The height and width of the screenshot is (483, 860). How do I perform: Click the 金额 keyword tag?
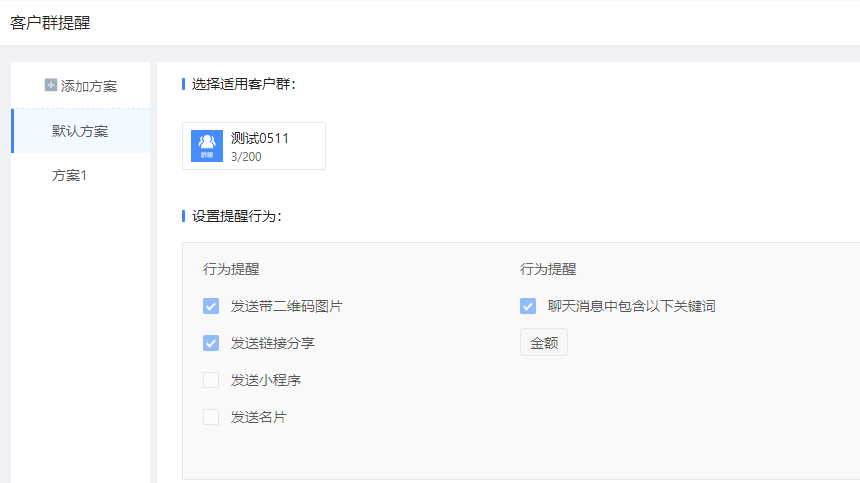[544, 343]
